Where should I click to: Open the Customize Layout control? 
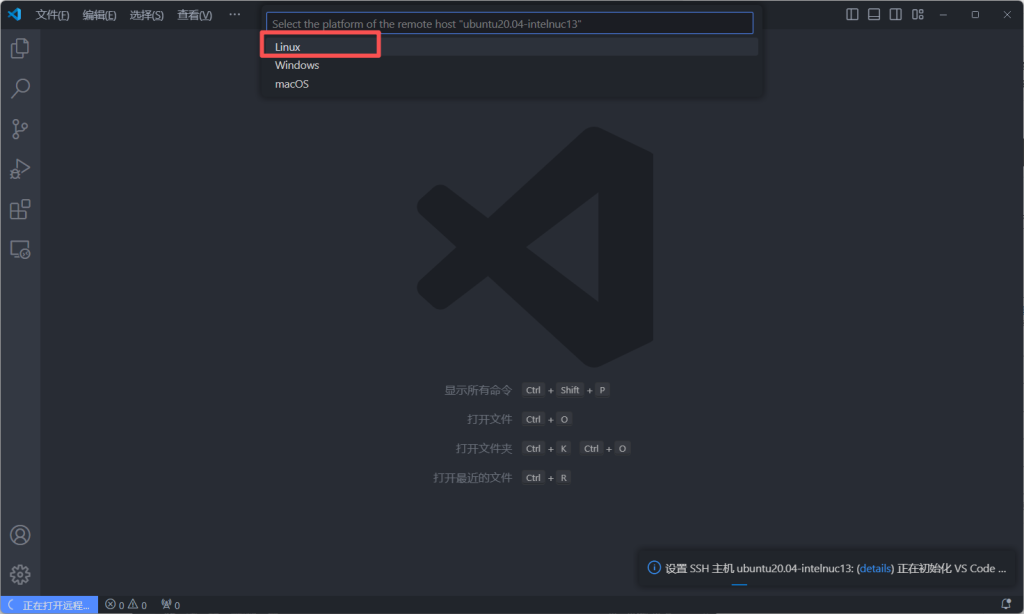click(917, 15)
